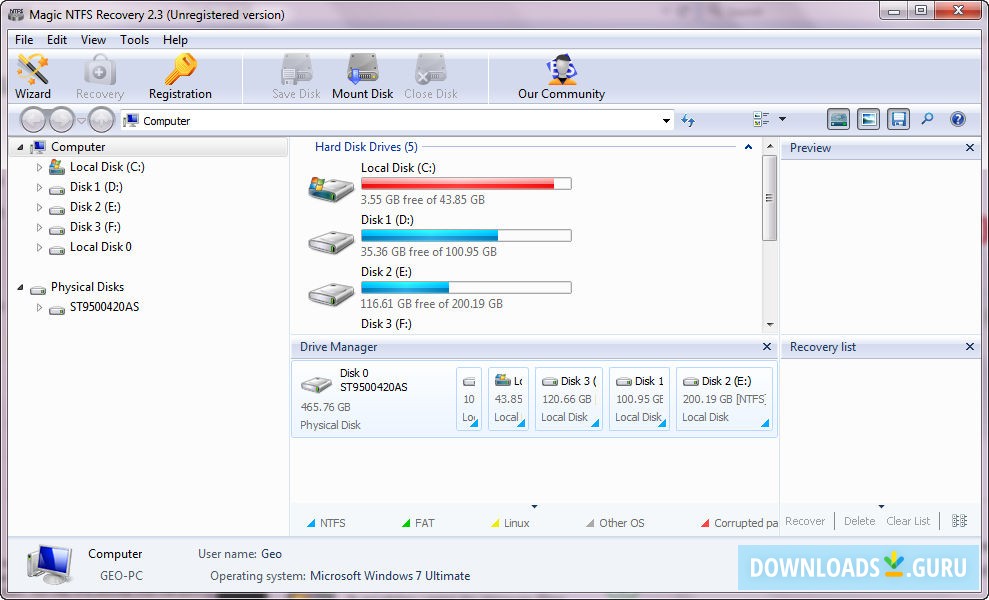Open the Help menu

(175, 40)
